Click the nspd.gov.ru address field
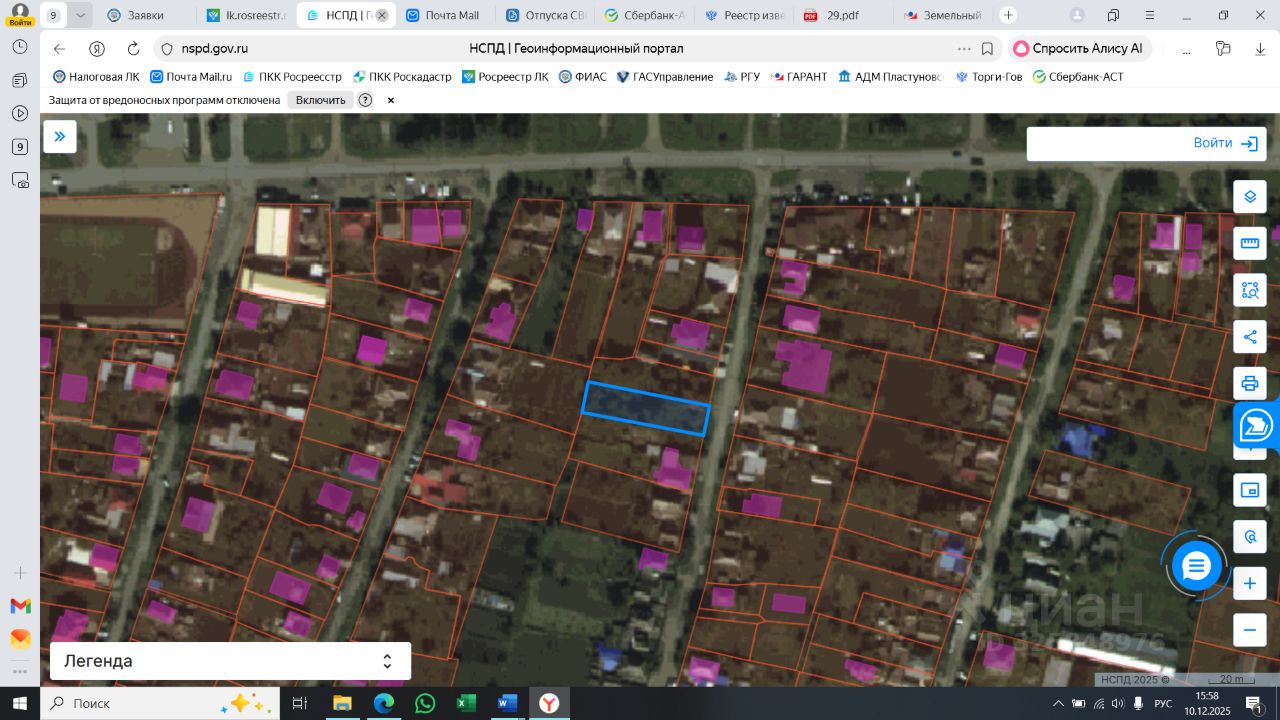 tap(215, 49)
